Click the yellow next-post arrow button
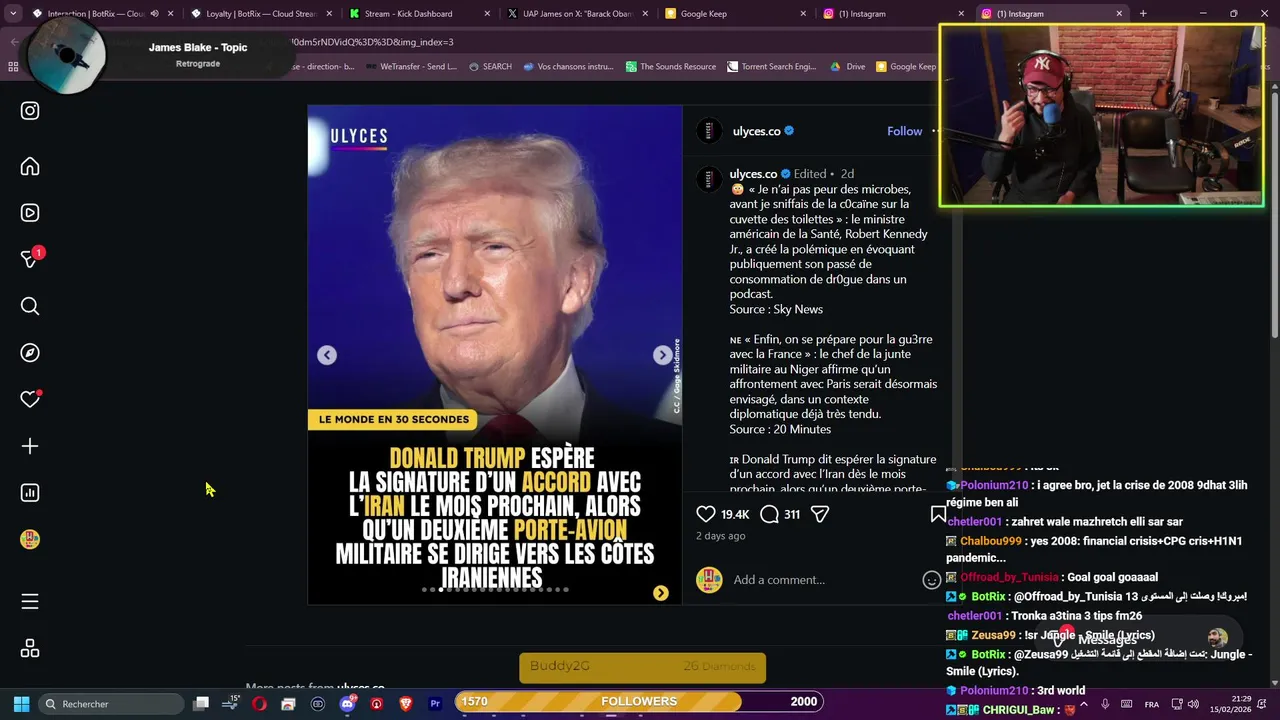The width and height of the screenshot is (1280, 720). (x=661, y=593)
